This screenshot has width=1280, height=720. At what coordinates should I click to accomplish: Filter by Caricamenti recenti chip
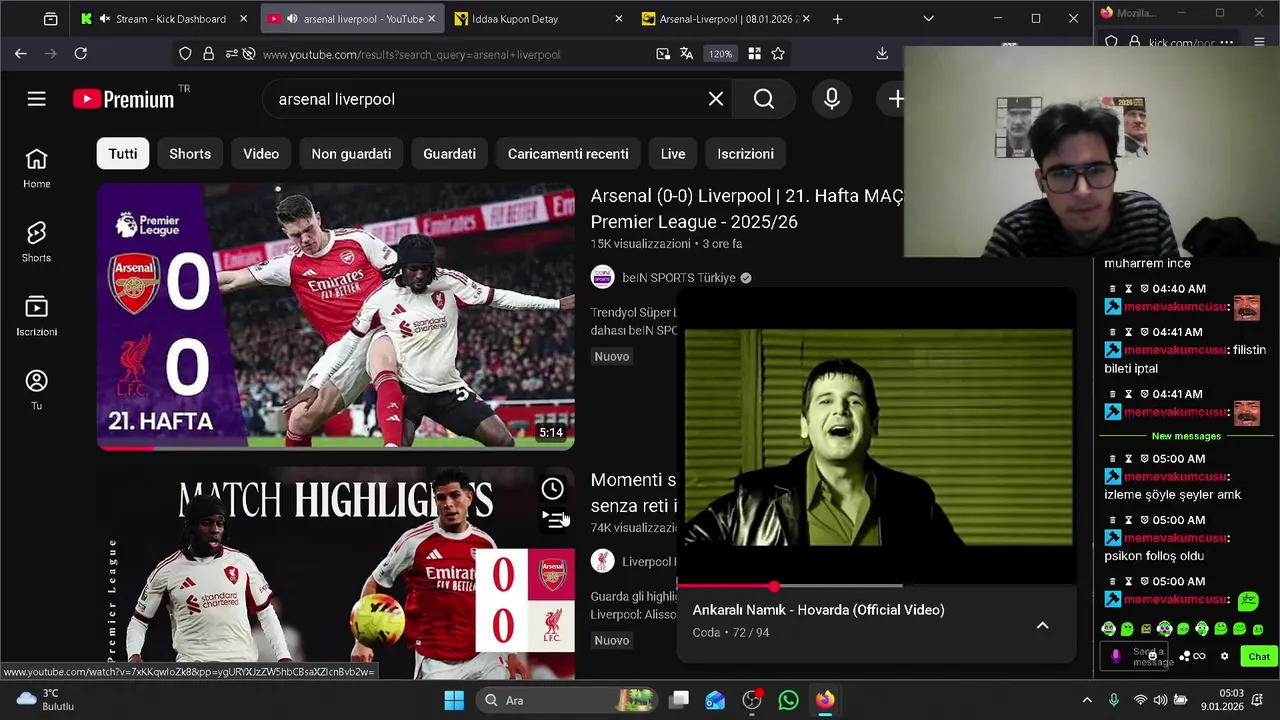click(568, 154)
